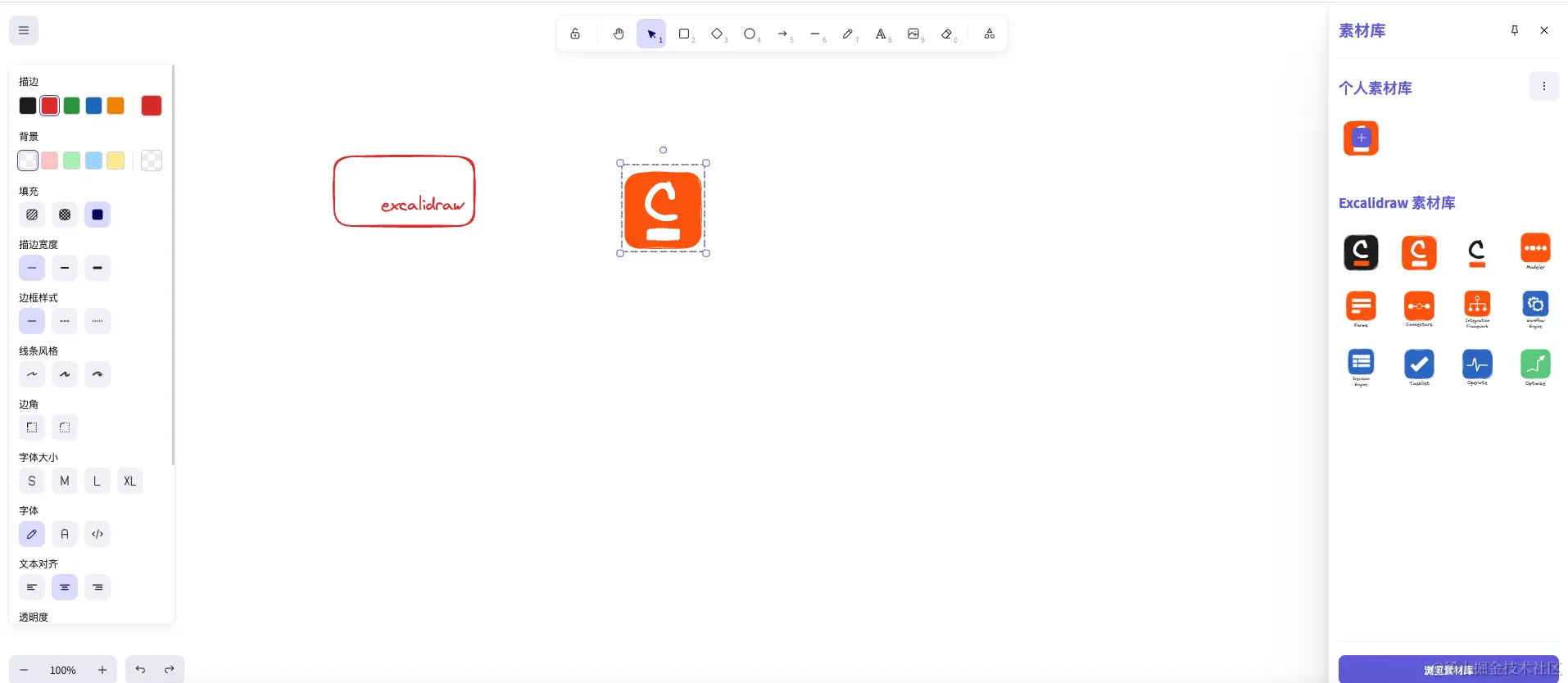Select the Rectangle tool
The image size is (1568, 683).
click(684, 34)
